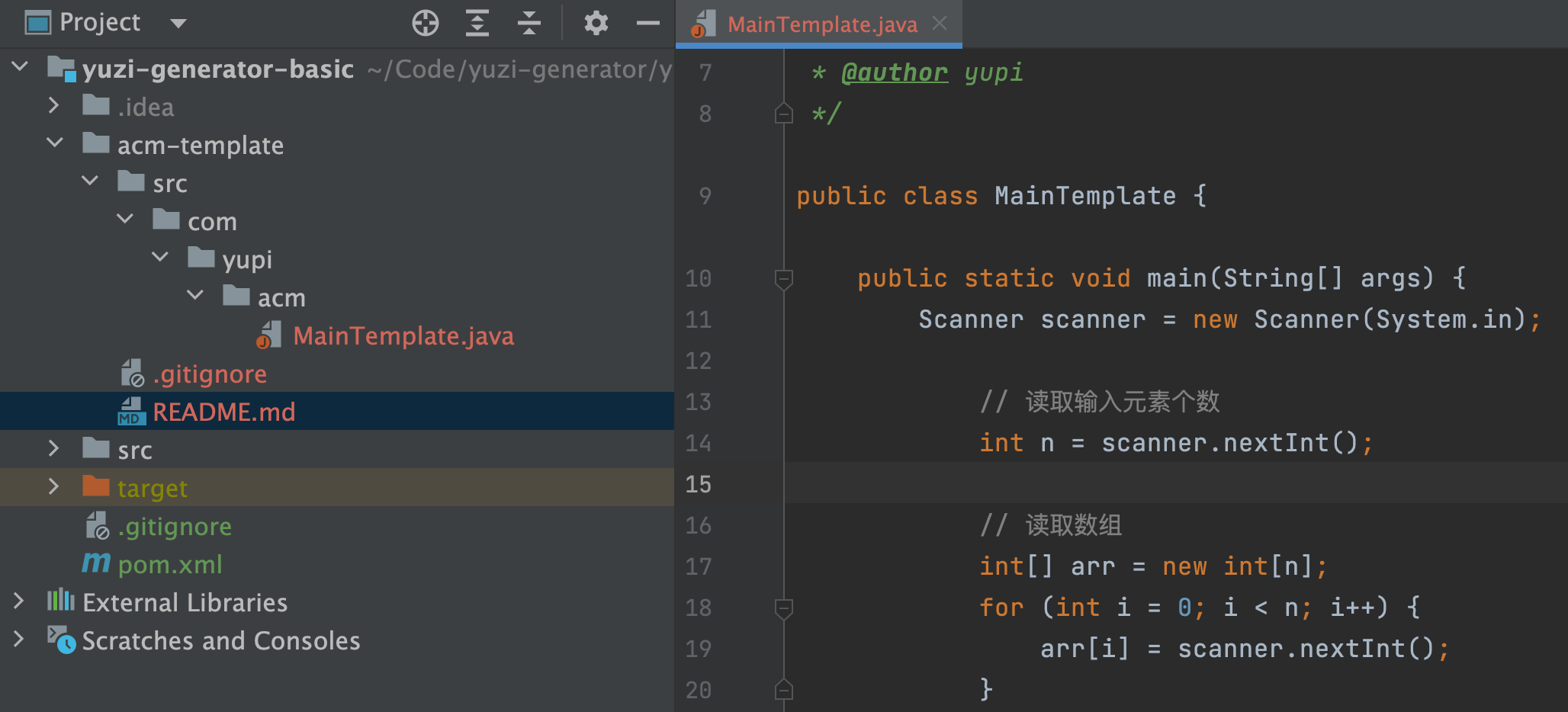Hide the Project tool window
Viewport: 1568px width, 712px height.
647,24
